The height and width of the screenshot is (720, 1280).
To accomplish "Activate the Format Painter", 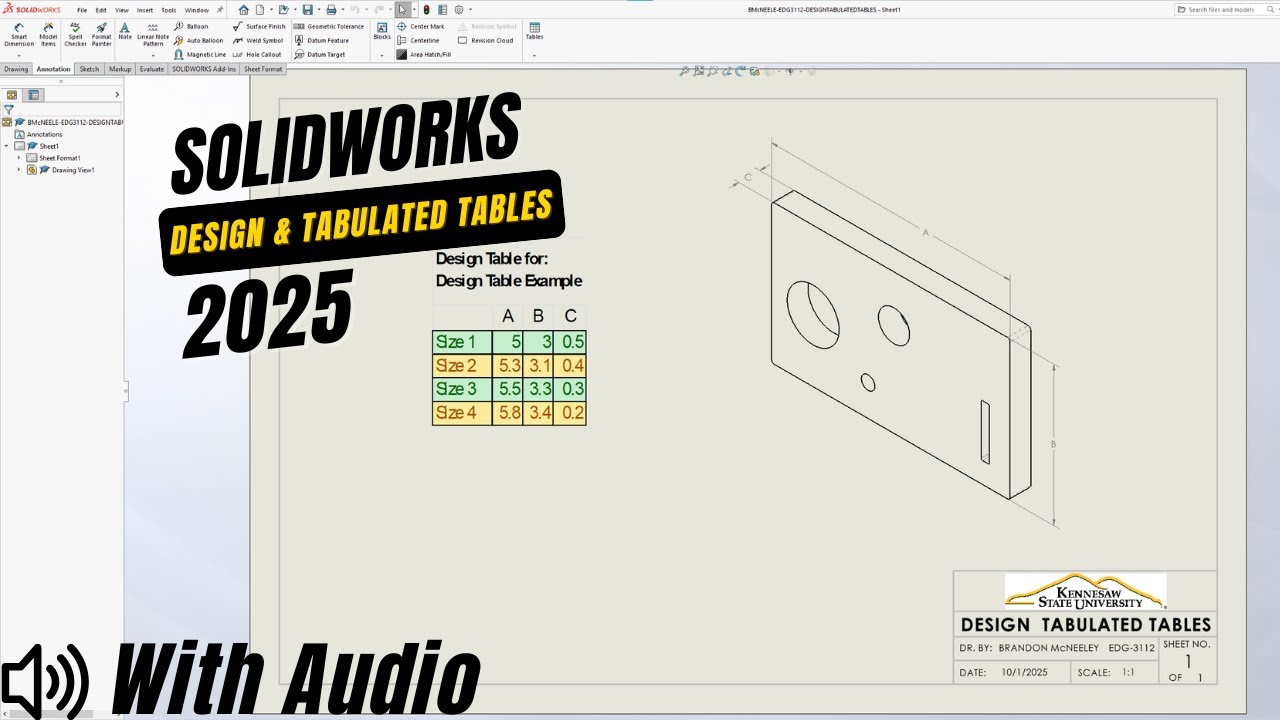I will [x=102, y=34].
